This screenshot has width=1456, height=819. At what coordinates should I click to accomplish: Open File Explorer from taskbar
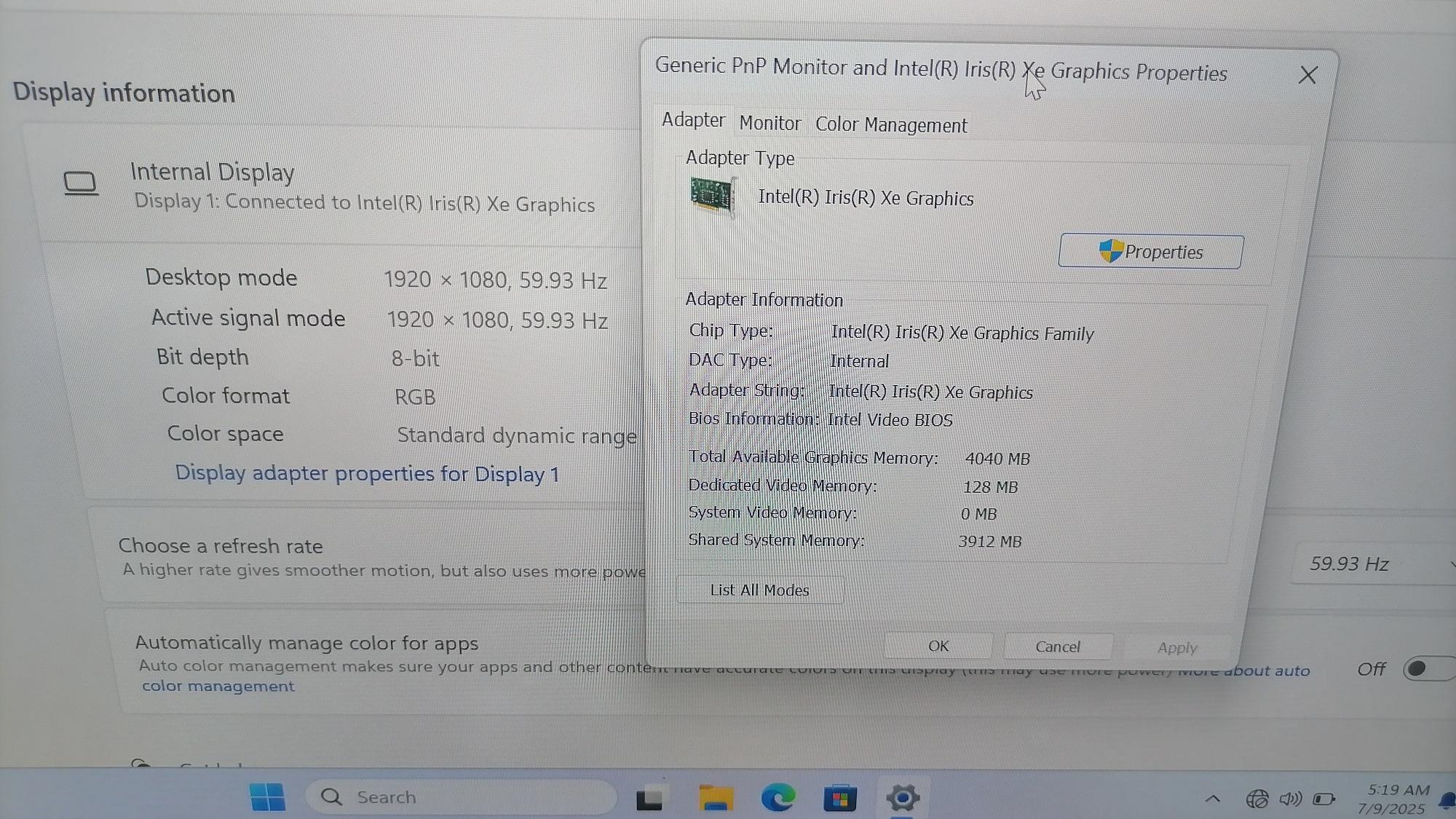[x=716, y=799]
